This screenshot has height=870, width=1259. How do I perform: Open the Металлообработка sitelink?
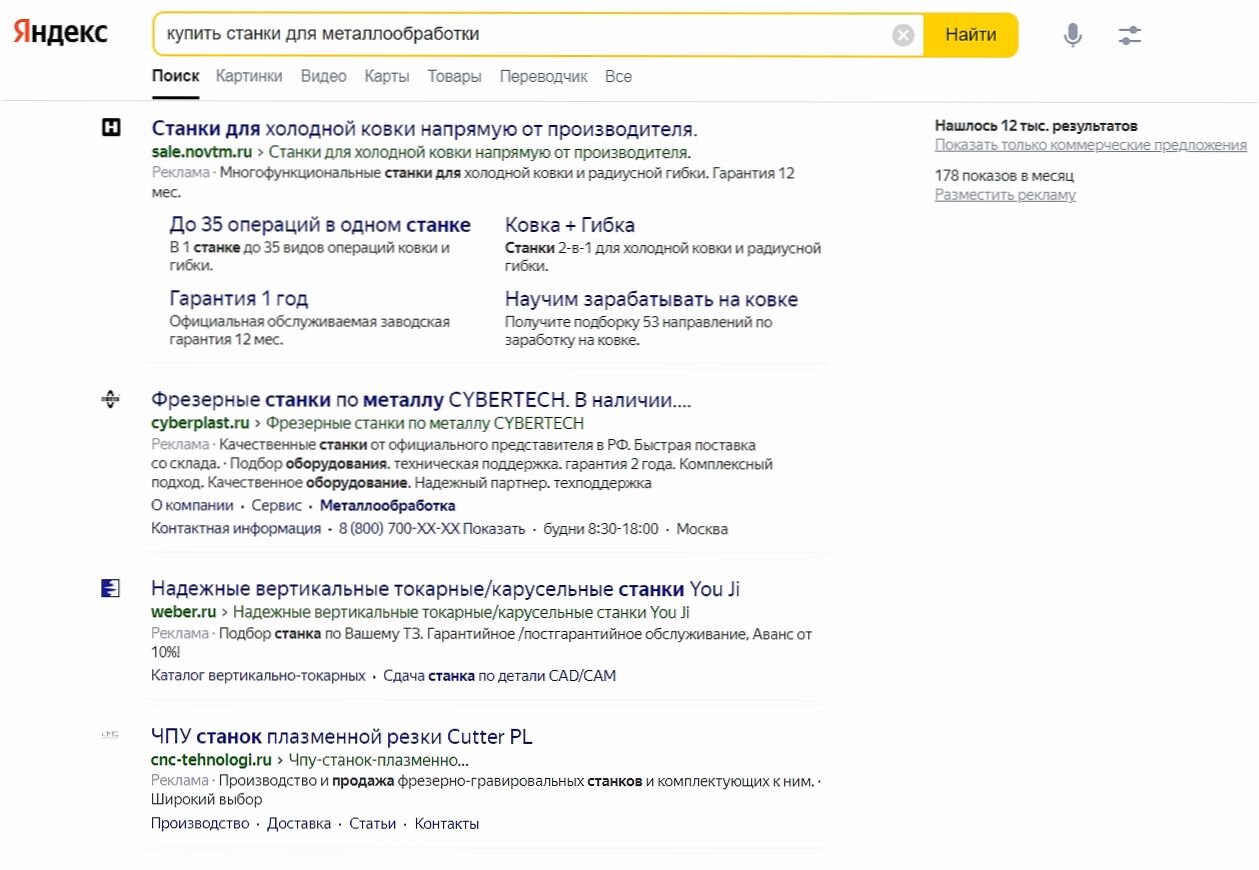388,506
